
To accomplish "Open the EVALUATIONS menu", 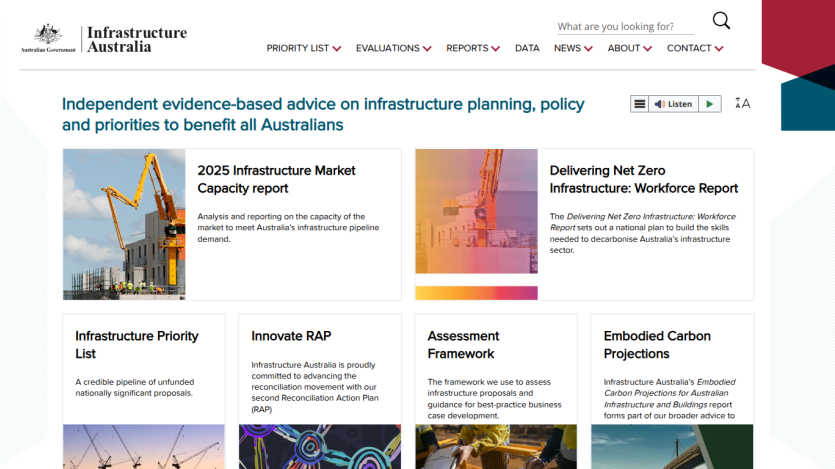I will click(388, 48).
